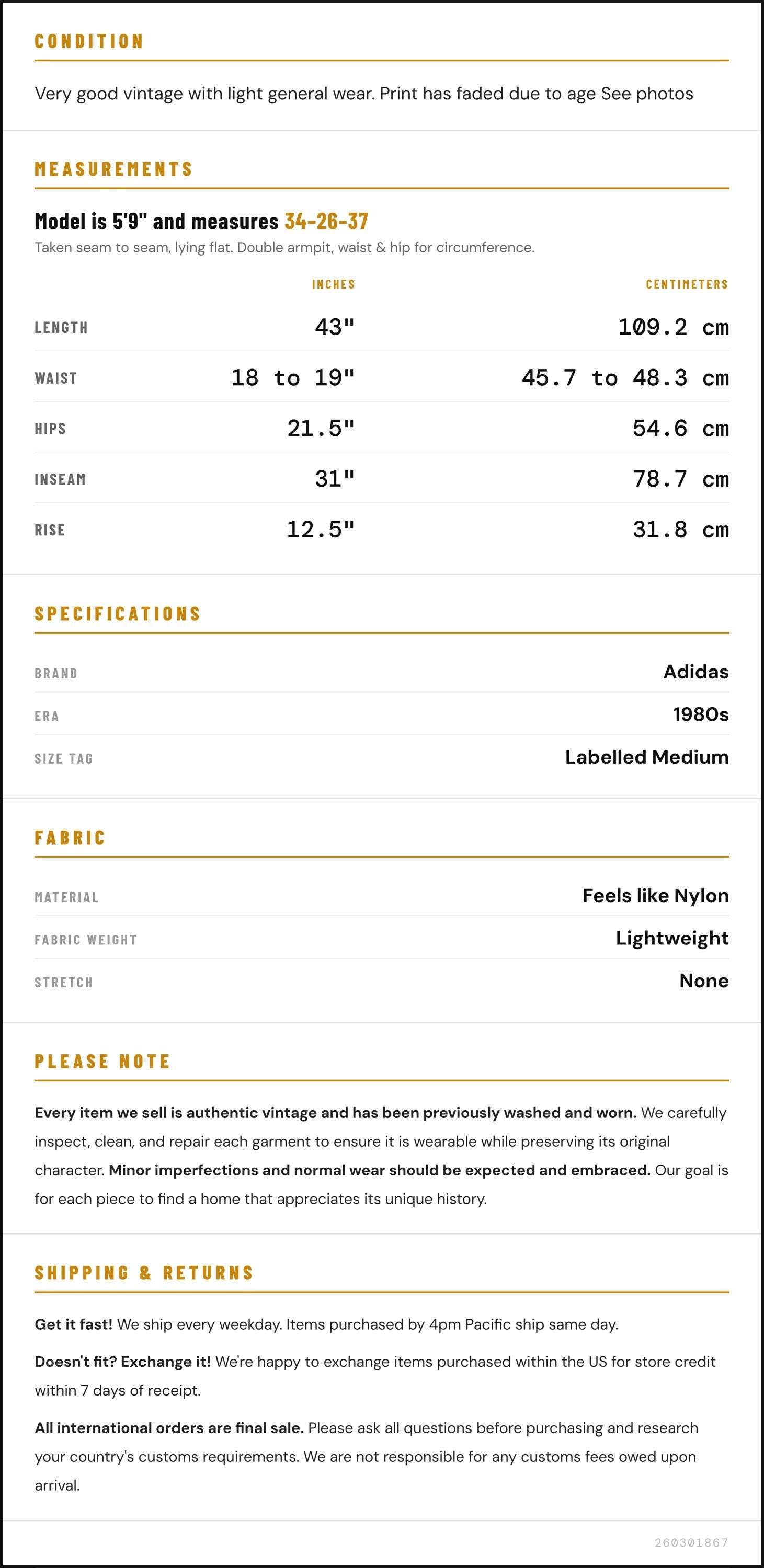
Task: Select the HIPS row label
Action: [50, 429]
